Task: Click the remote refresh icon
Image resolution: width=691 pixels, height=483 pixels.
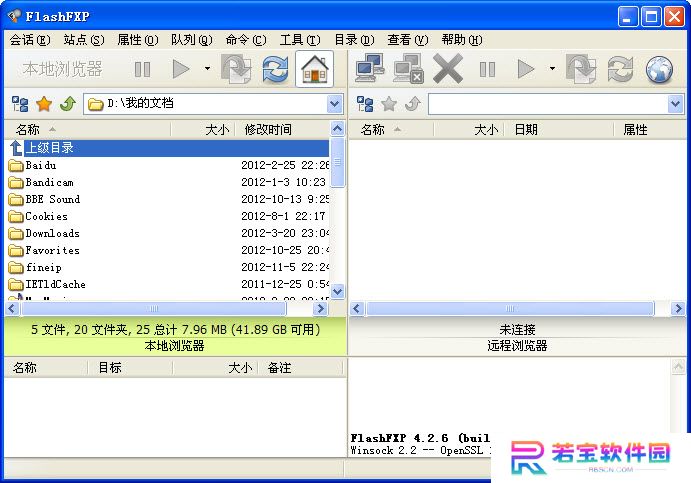Action: [x=620, y=69]
